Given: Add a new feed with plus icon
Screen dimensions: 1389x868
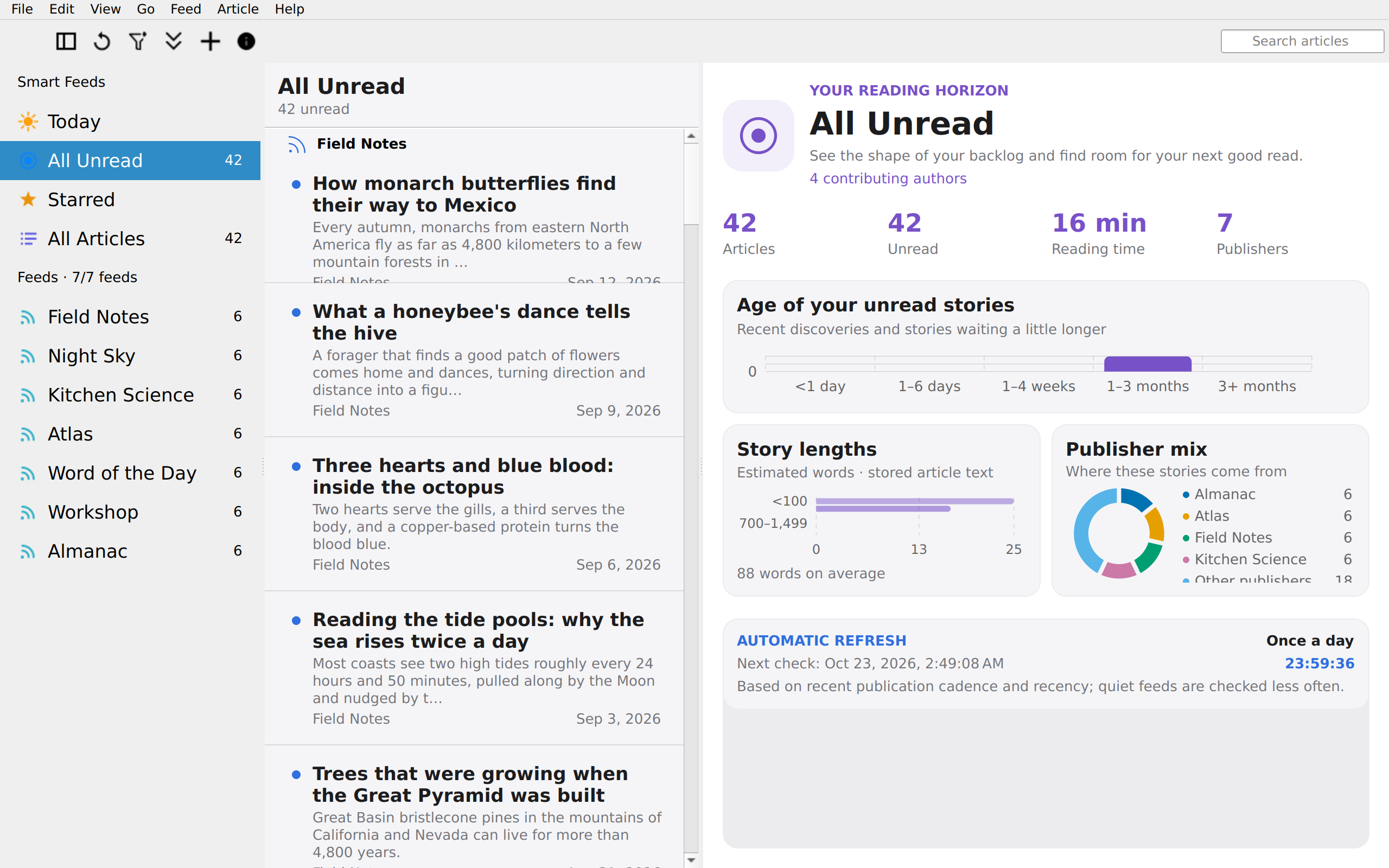Looking at the screenshot, I should click(210, 41).
